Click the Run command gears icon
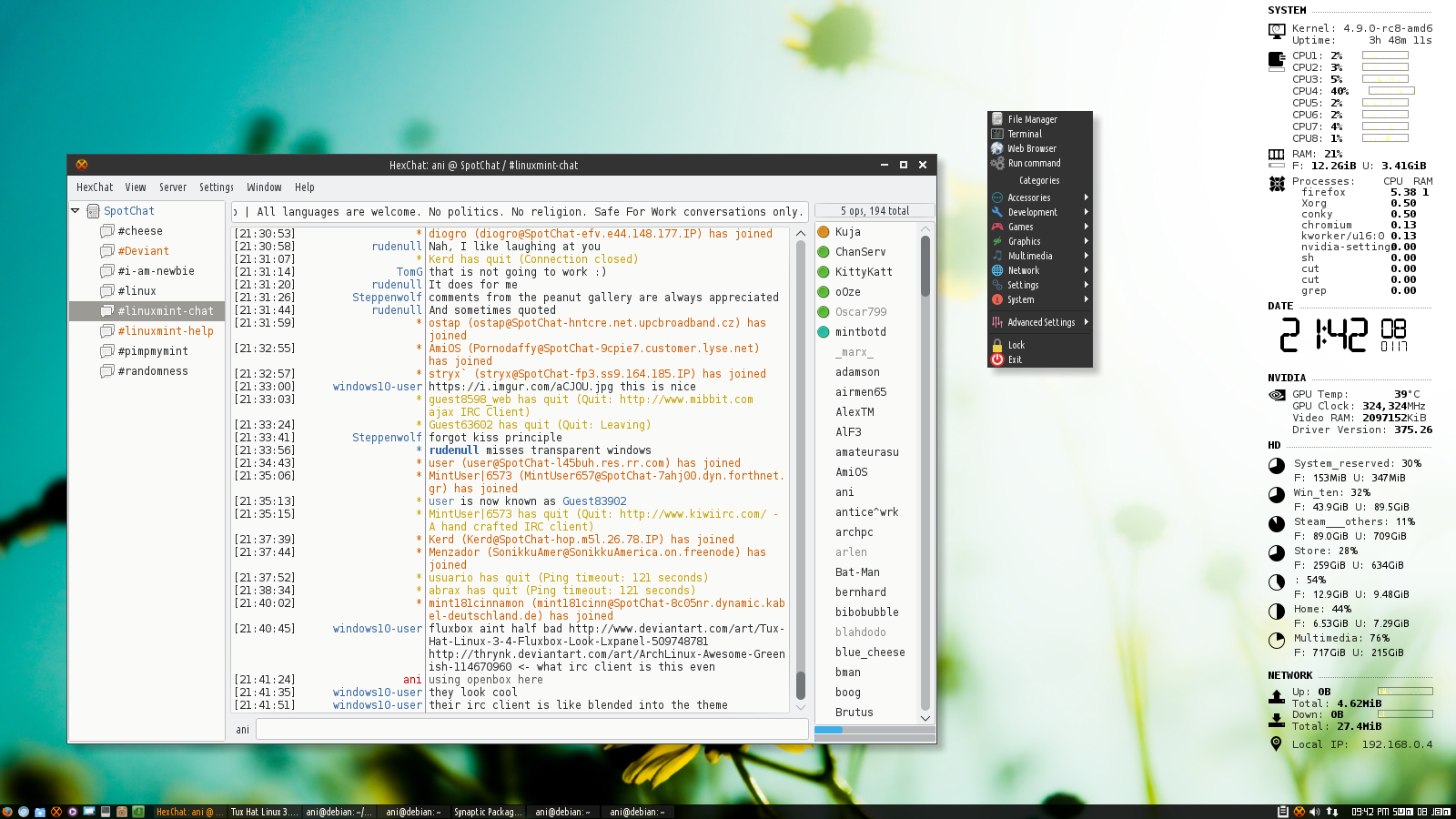This screenshot has width=1456, height=819. 997,163
